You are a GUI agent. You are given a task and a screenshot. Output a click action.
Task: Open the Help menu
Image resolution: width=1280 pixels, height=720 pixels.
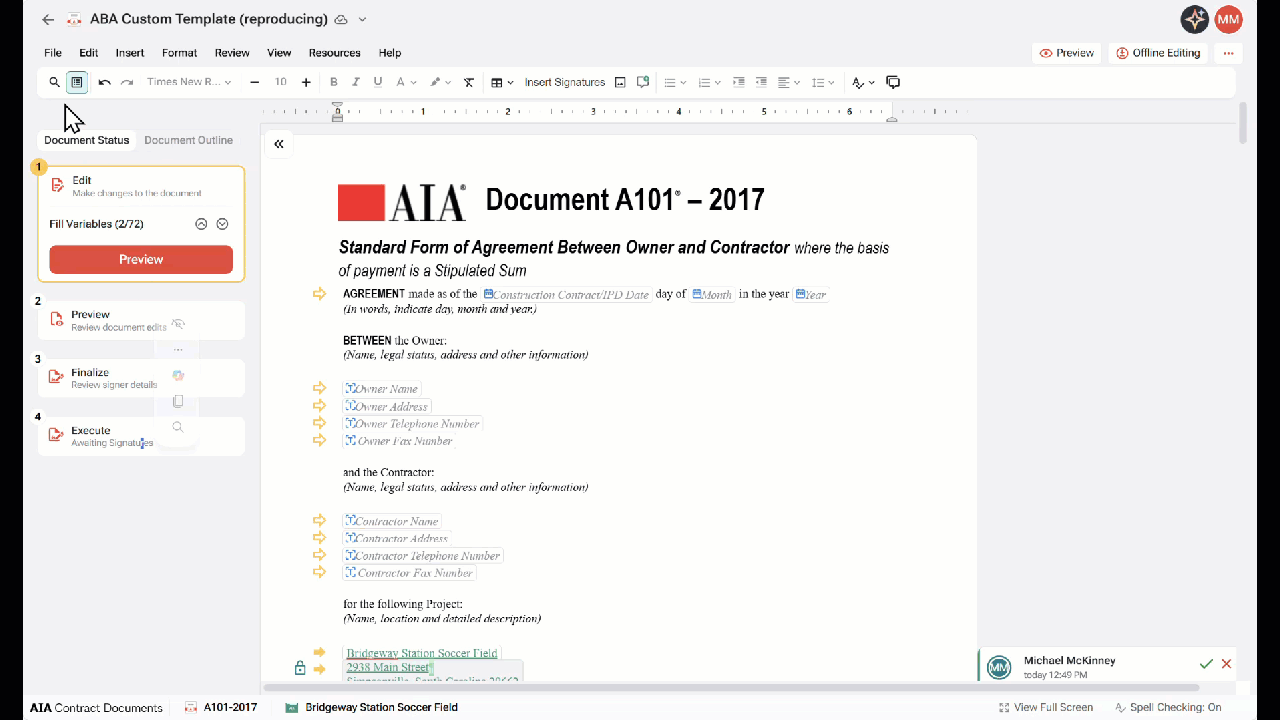[x=390, y=53]
